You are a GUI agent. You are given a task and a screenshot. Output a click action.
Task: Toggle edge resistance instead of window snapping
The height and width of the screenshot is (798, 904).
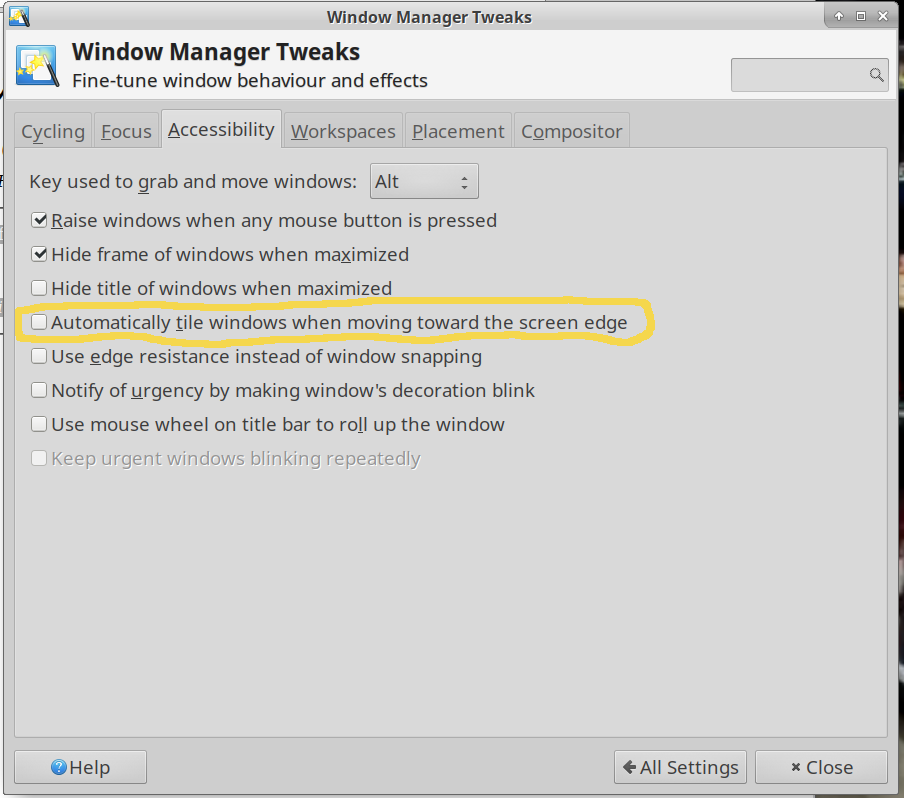click(39, 356)
